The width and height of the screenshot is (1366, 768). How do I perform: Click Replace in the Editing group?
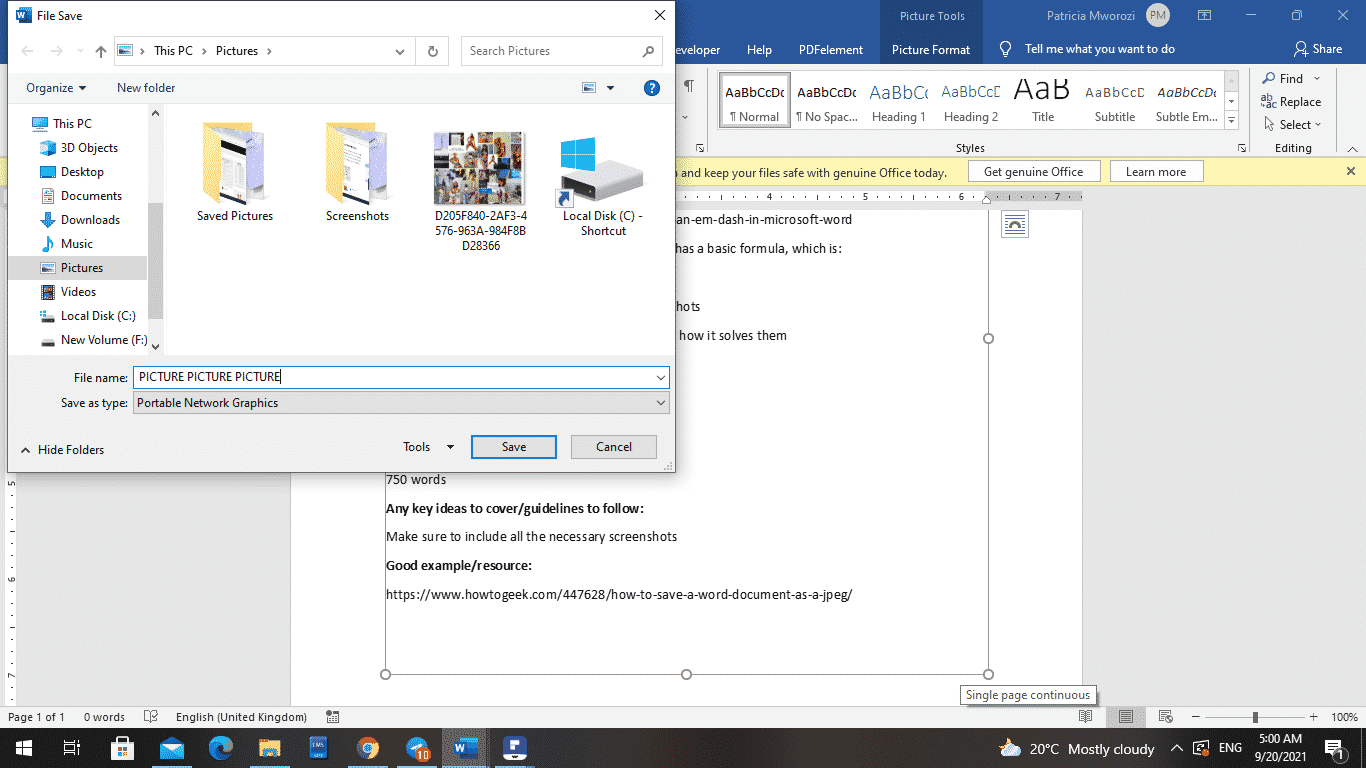pyautogui.click(x=1291, y=102)
